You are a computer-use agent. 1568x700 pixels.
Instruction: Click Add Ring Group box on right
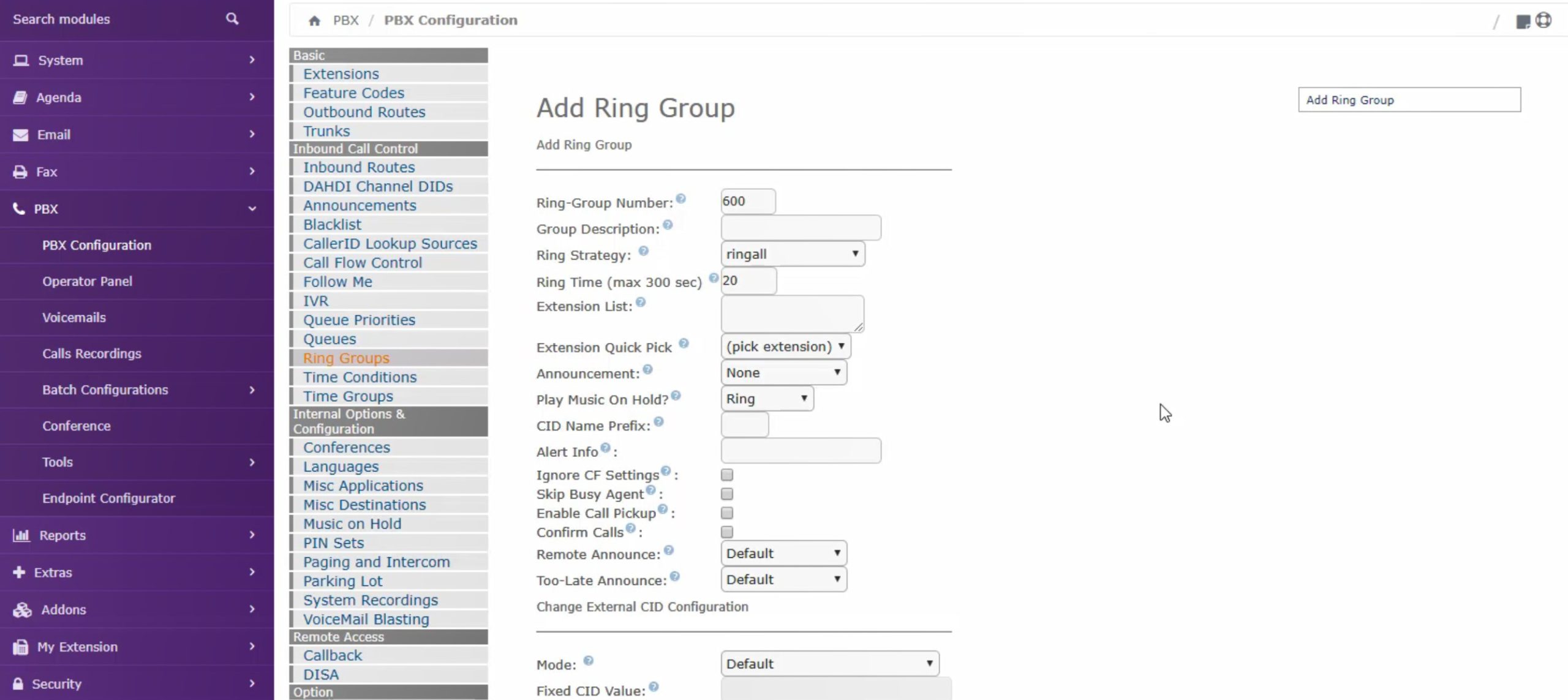coord(1409,100)
